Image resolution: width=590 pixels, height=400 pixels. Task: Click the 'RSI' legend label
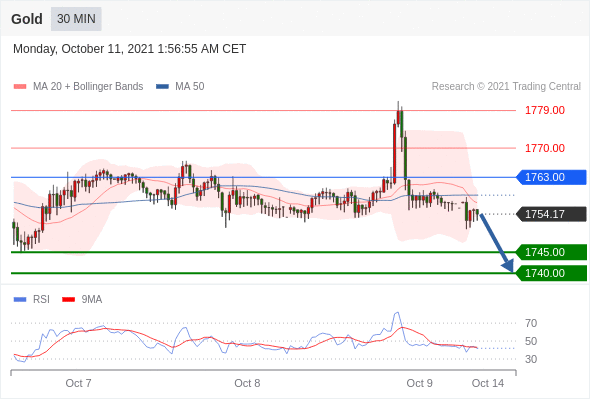coord(41,300)
